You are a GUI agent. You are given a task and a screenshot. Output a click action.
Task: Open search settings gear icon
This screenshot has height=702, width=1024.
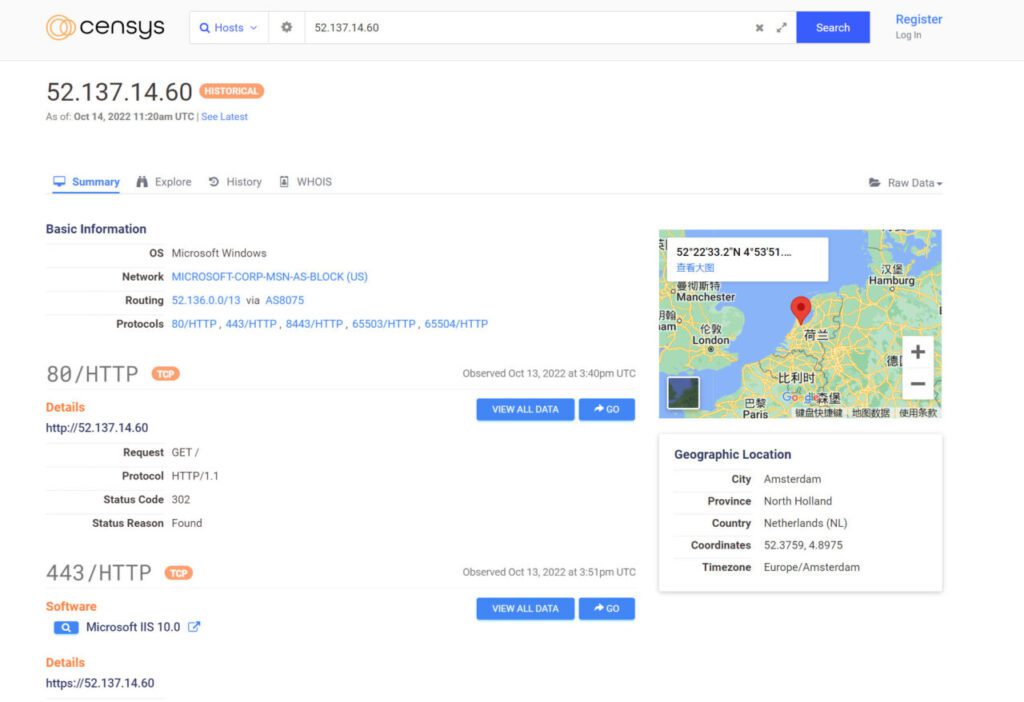(286, 28)
